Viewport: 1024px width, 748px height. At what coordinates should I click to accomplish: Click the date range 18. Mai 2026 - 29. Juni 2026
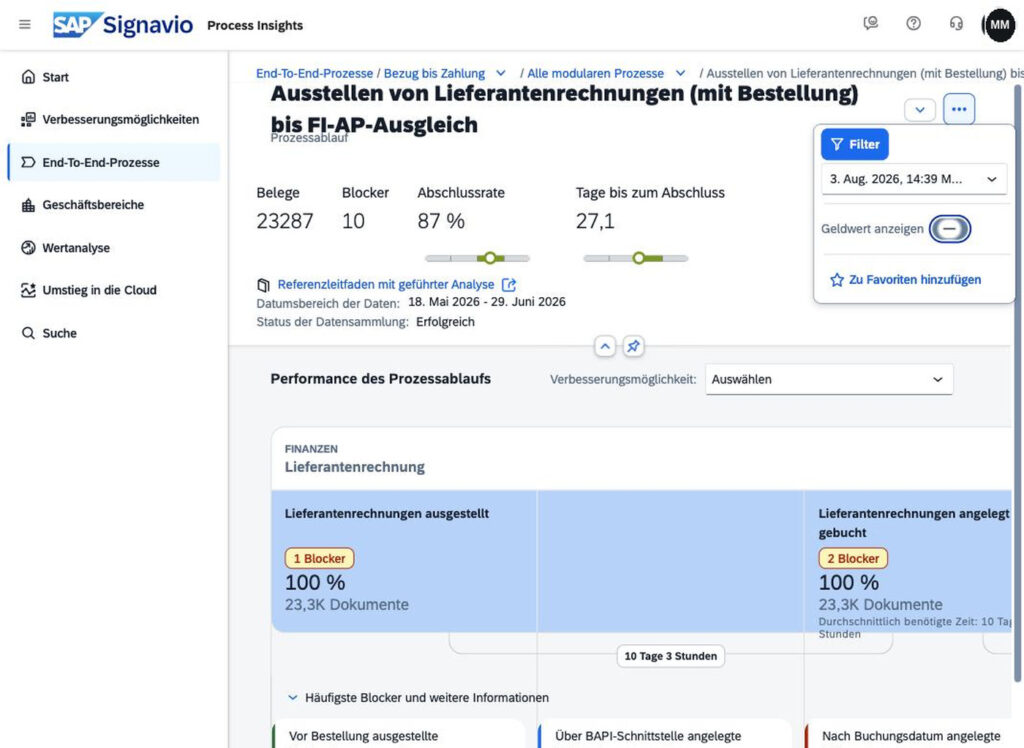(487, 302)
